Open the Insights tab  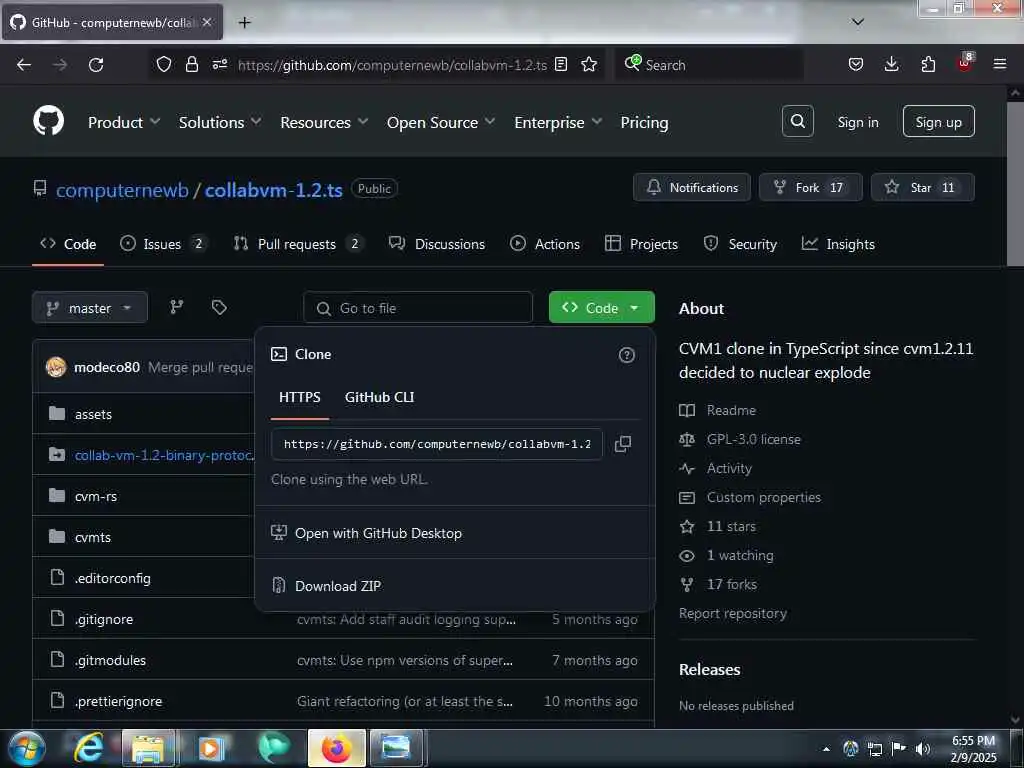coord(838,244)
